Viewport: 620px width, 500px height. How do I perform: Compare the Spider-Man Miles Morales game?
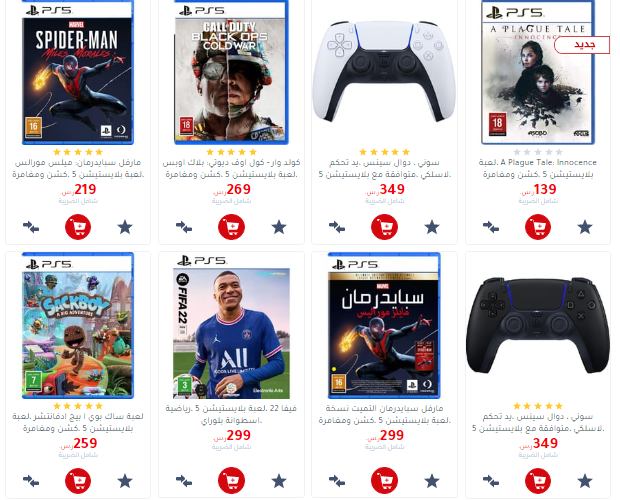31,227
